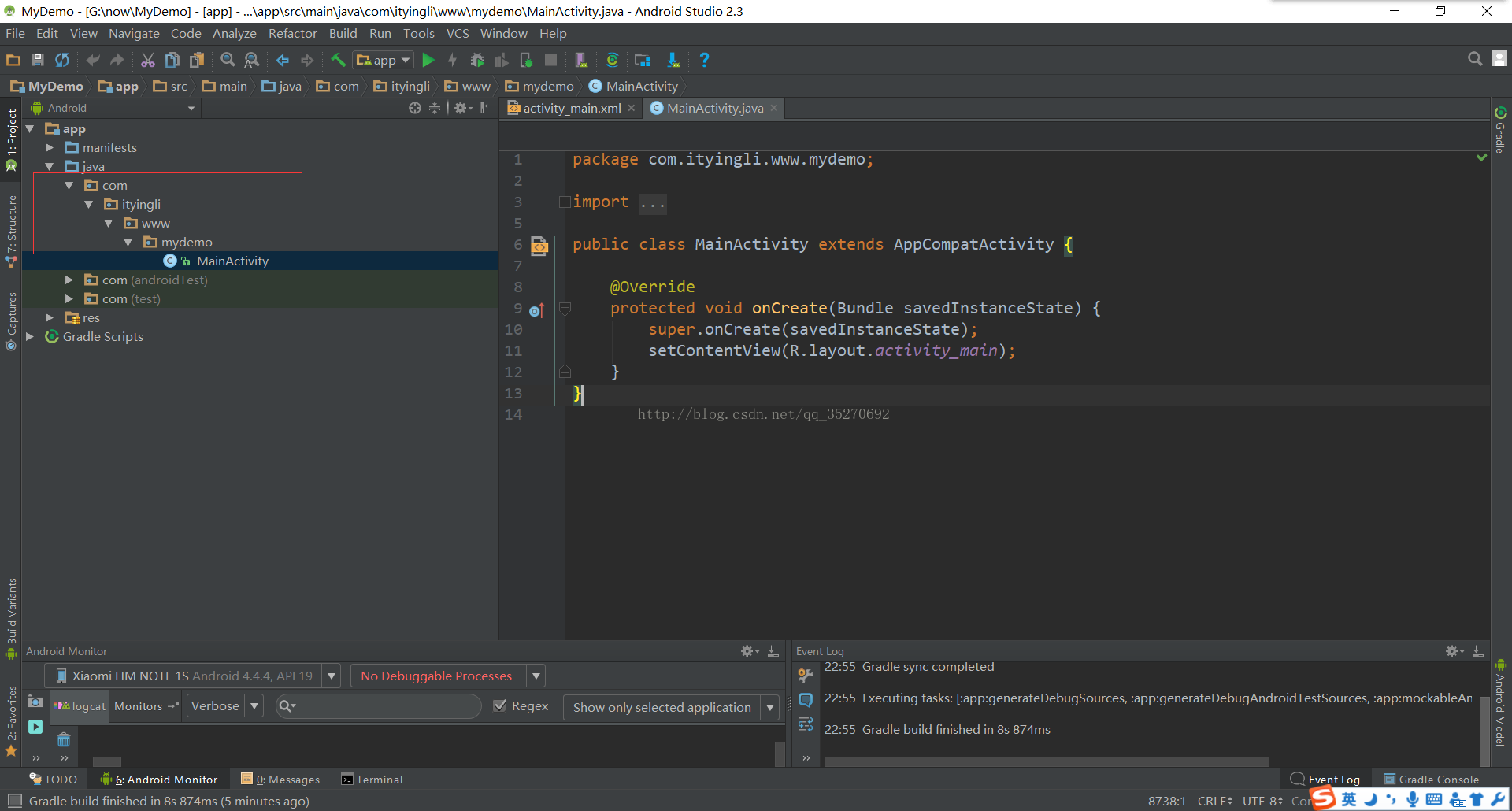Click the logcat search input field
The height and width of the screenshot is (811, 1512).
pyautogui.click(x=379, y=706)
